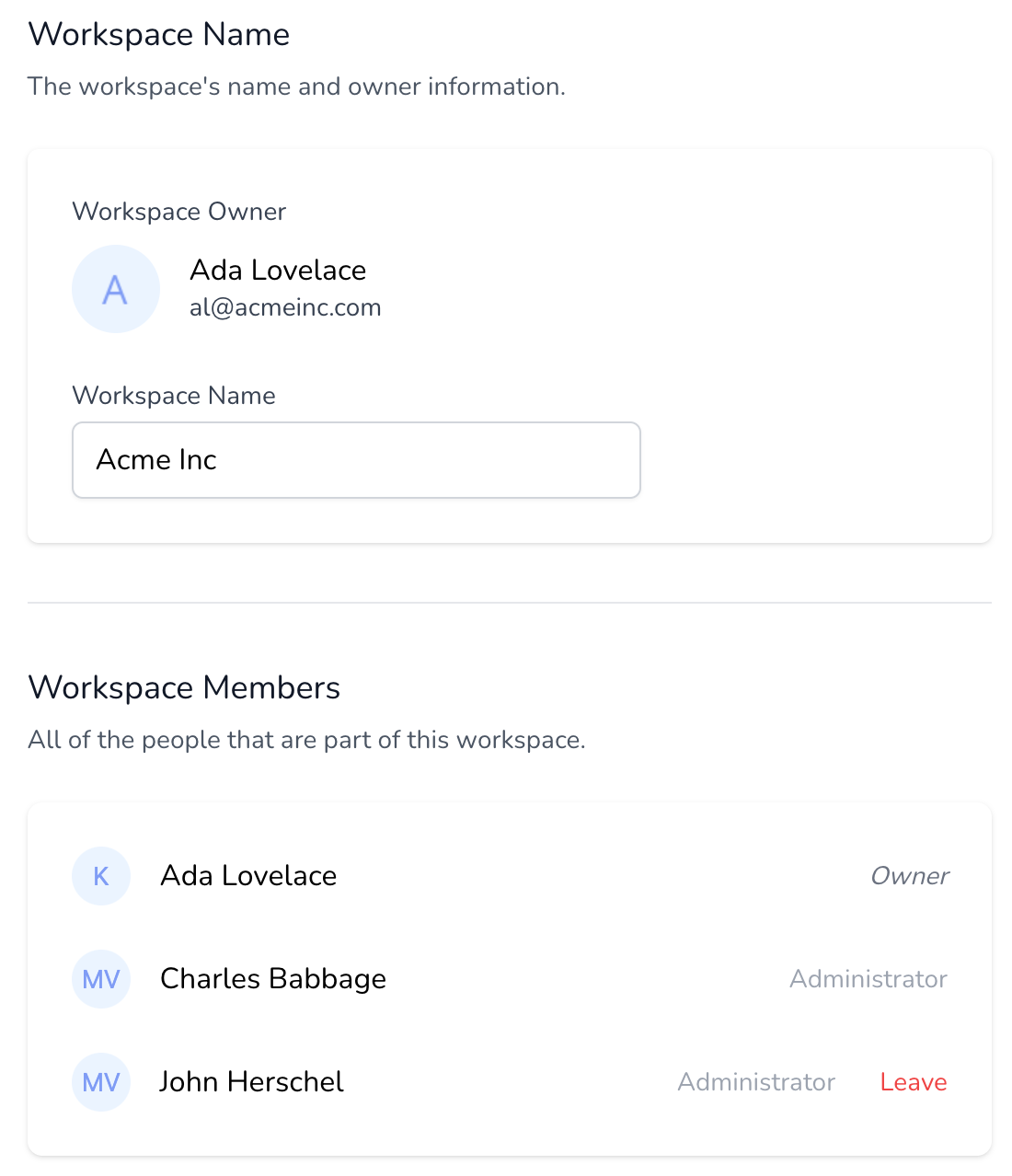Viewport: 1012px width, 1176px height.
Task: Click the Workspace Members section heading
Action: (x=184, y=688)
